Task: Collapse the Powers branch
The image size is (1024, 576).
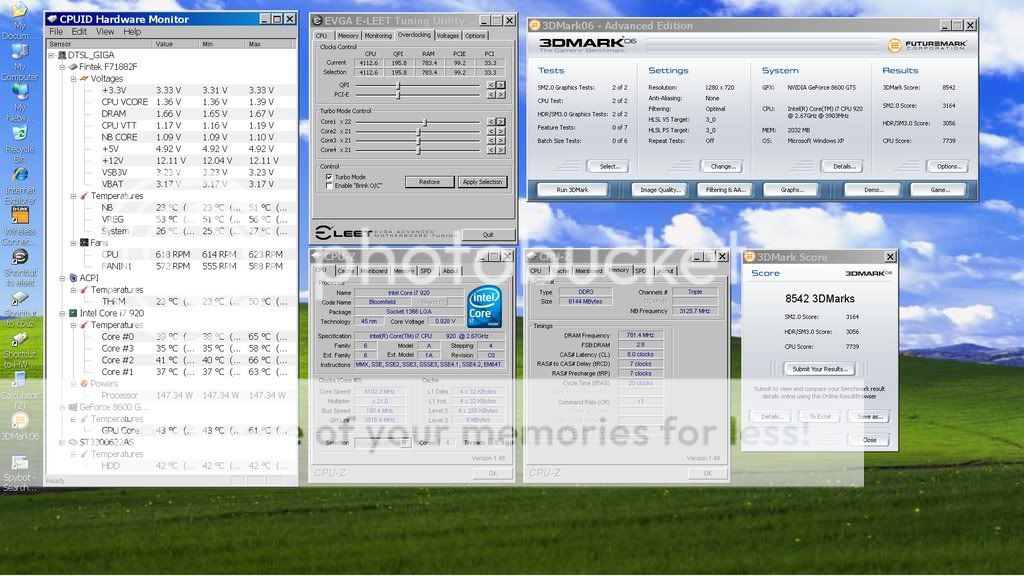Action: click(74, 383)
